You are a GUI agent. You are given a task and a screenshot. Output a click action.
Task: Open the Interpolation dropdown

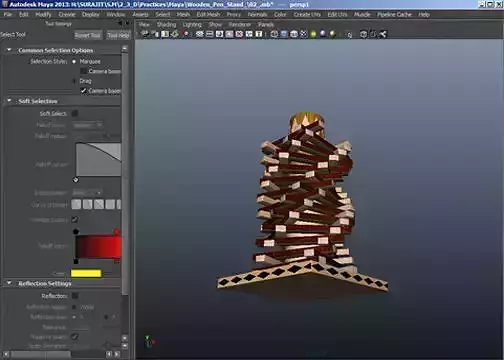[87, 193]
